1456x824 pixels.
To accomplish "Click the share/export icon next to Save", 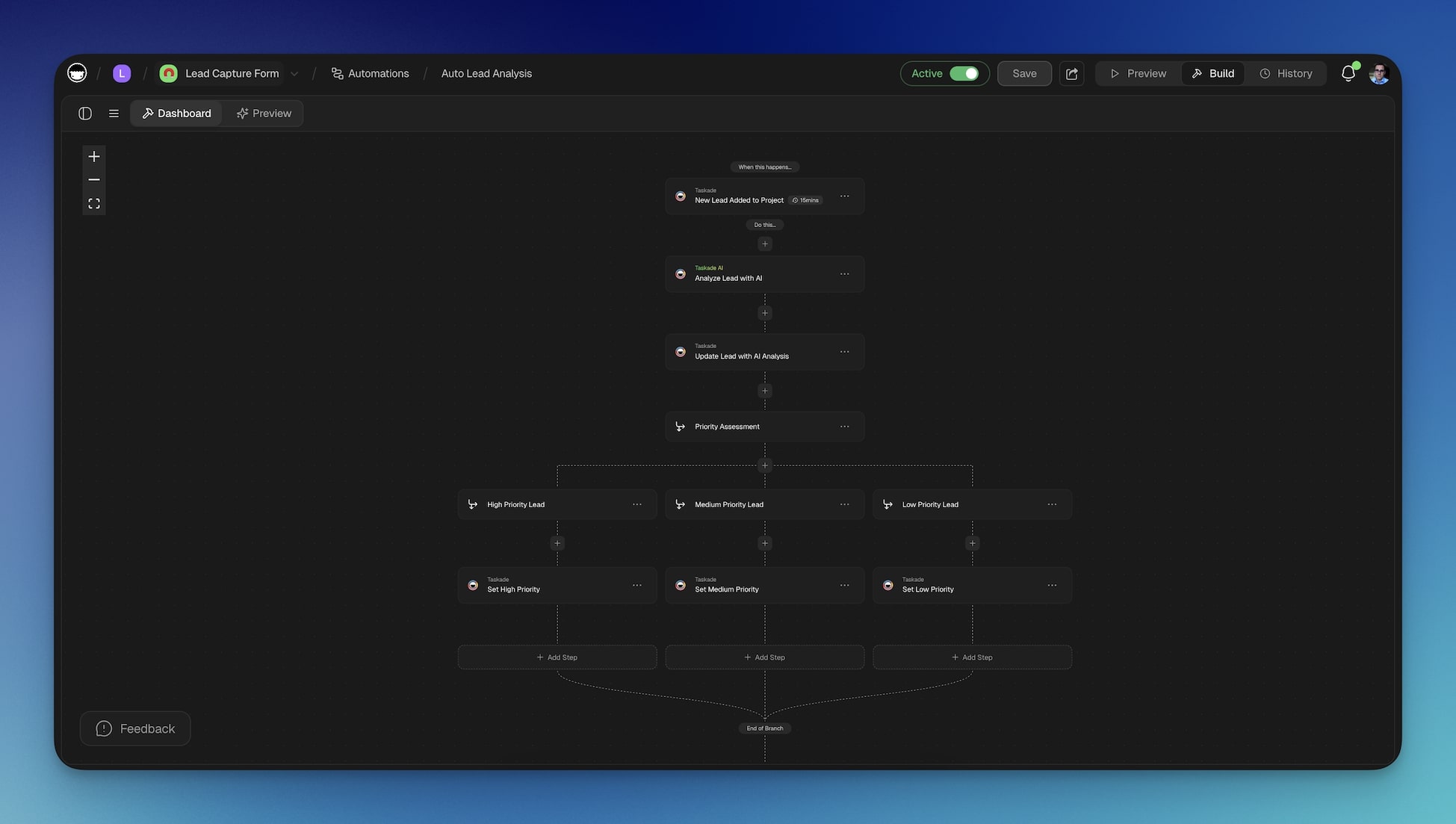I will click(1071, 73).
